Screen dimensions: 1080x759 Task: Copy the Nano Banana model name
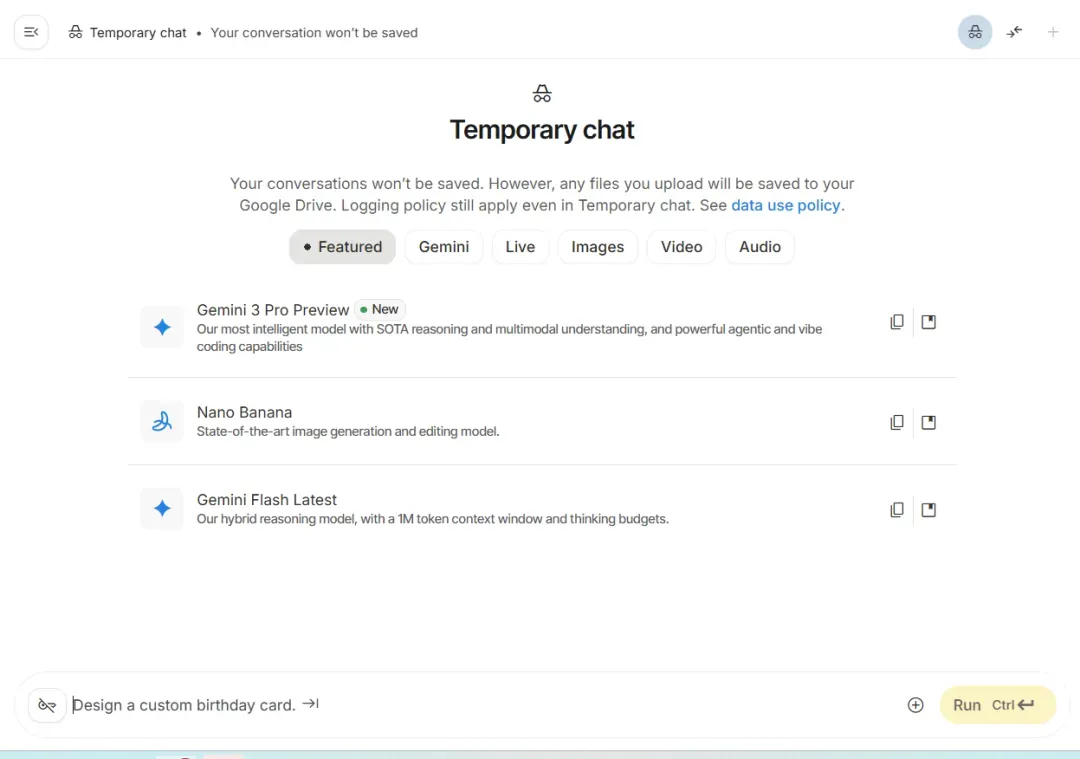pyautogui.click(x=896, y=422)
